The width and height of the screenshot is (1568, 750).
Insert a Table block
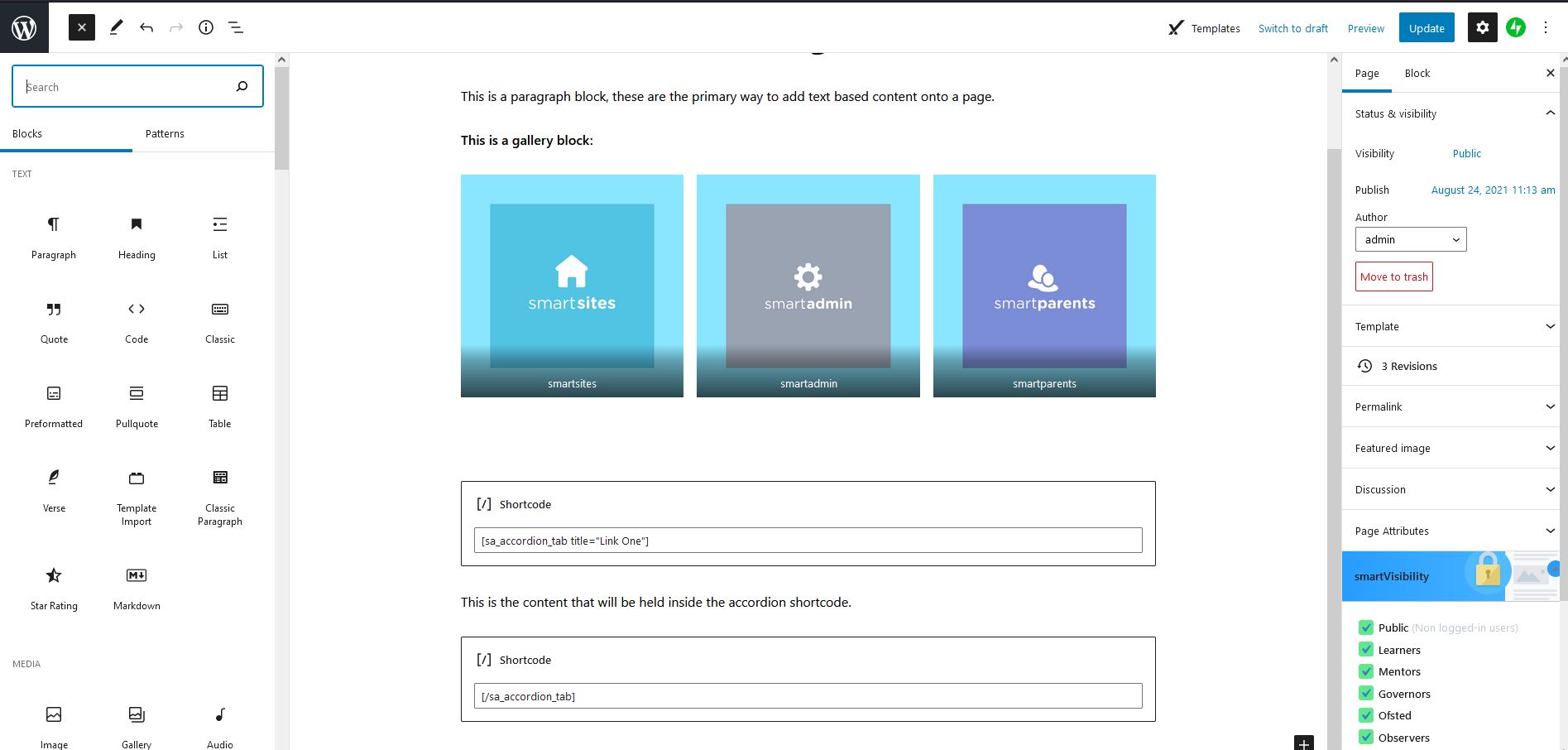(220, 406)
